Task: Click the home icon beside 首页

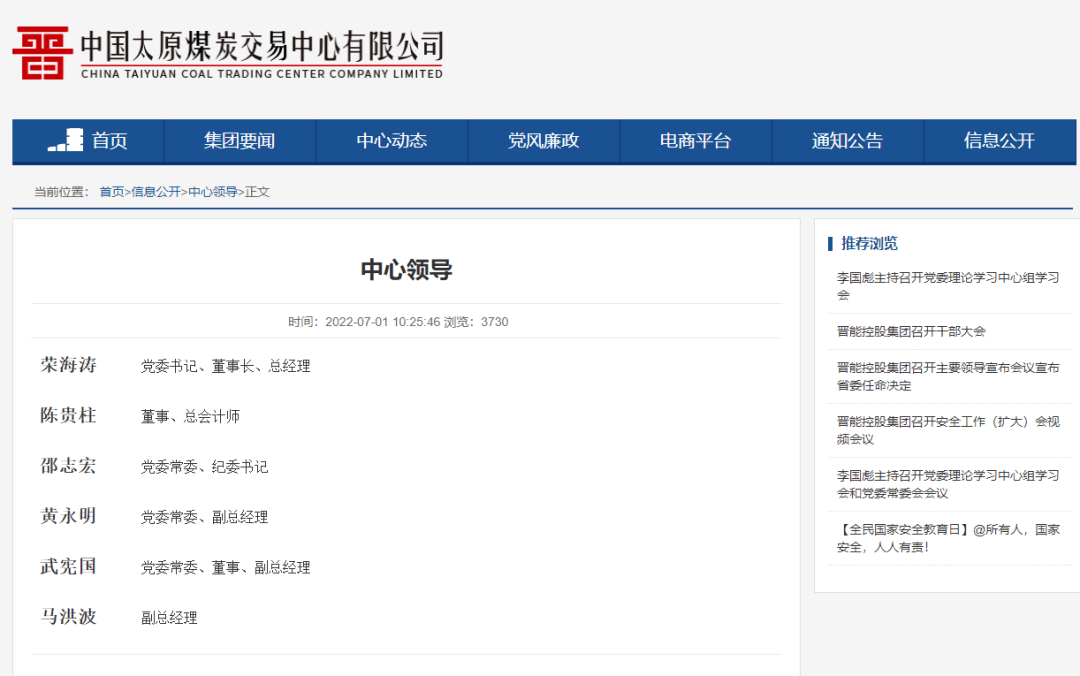Action: click(x=66, y=141)
